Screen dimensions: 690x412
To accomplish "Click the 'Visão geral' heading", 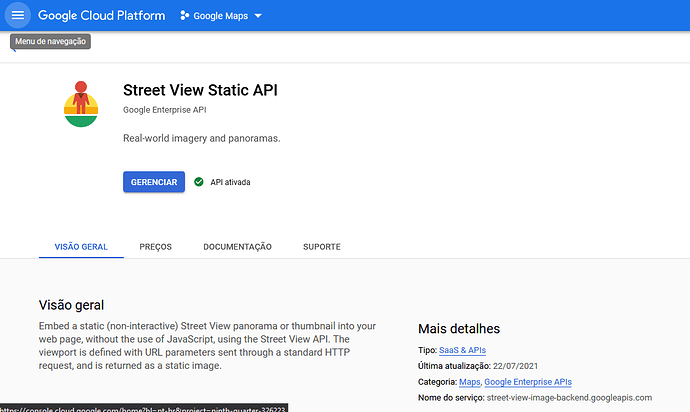I will coord(71,305).
